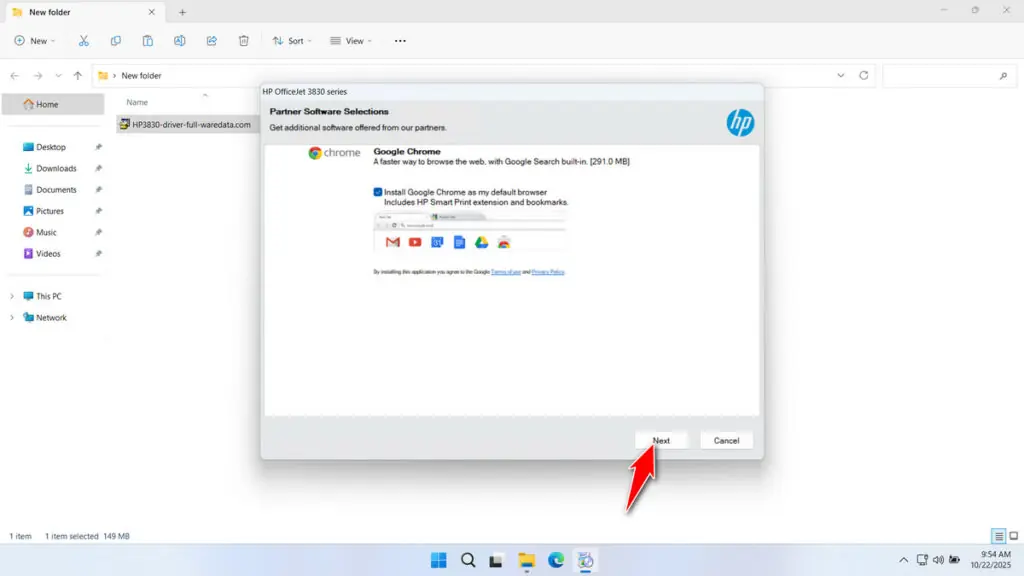
Task: Click the Paste icon in toolbar
Action: [148, 41]
